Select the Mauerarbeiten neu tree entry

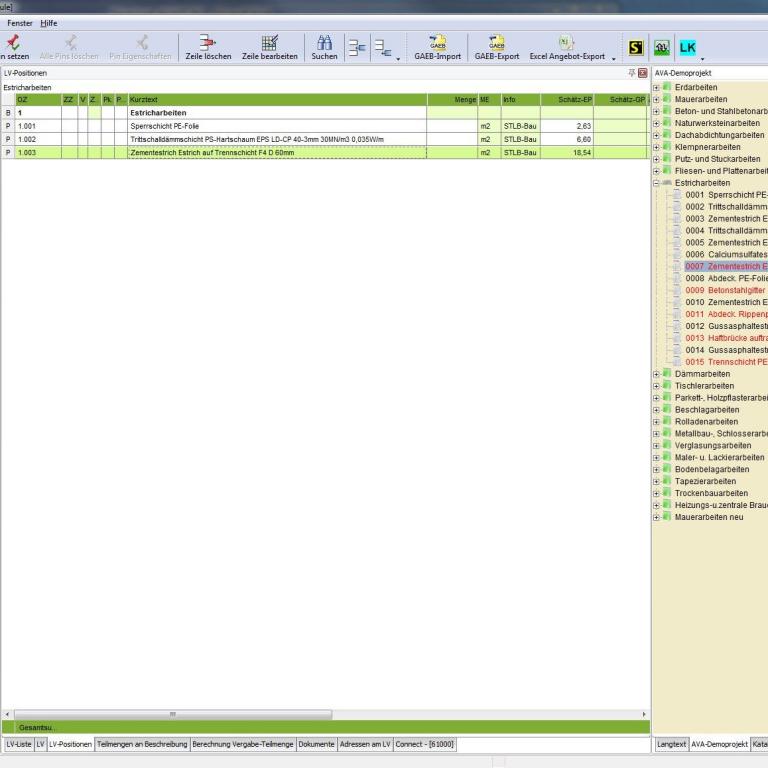(x=709, y=517)
